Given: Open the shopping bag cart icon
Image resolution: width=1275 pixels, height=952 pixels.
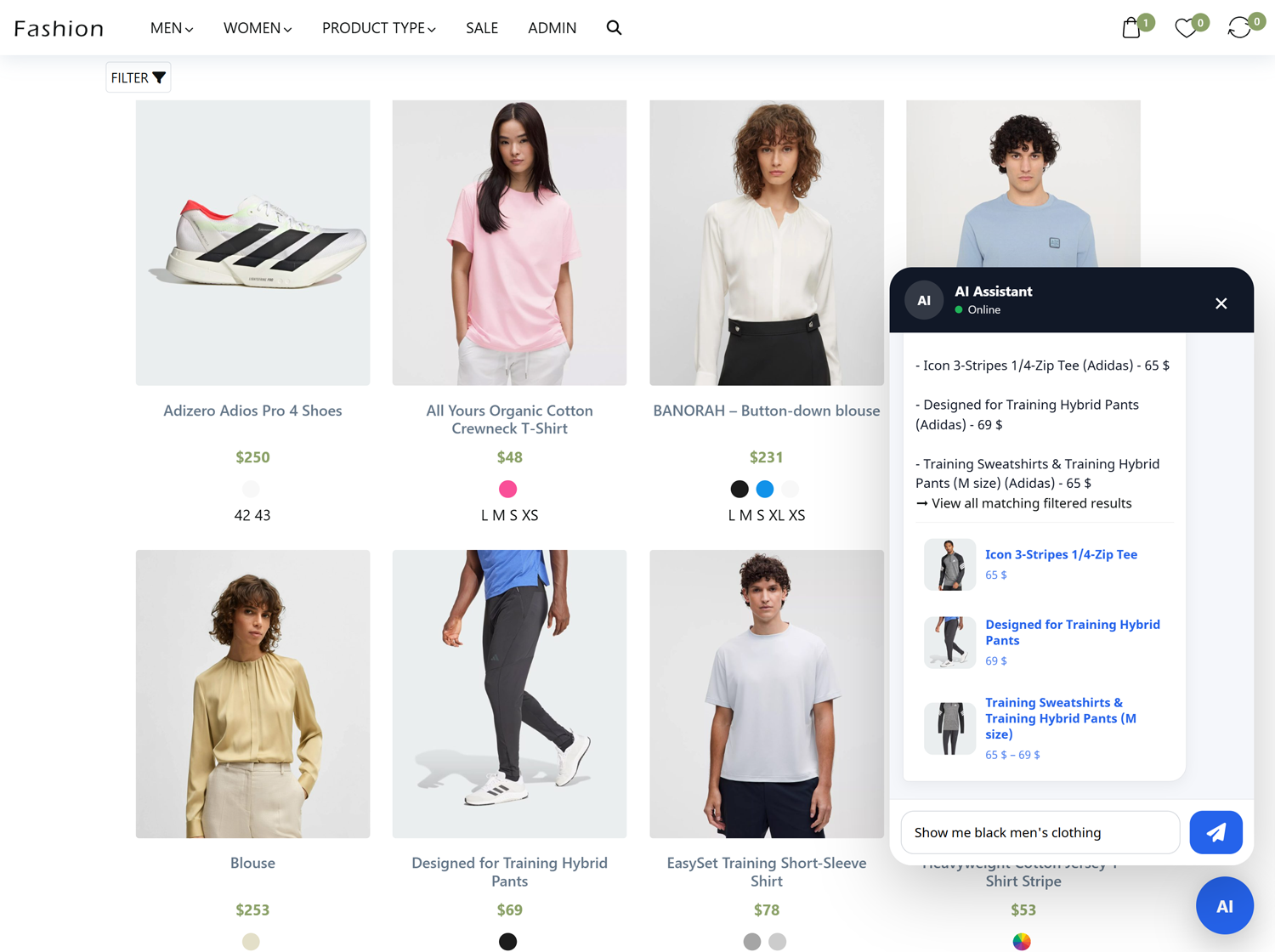Looking at the screenshot, I should tap(1131, 28).
